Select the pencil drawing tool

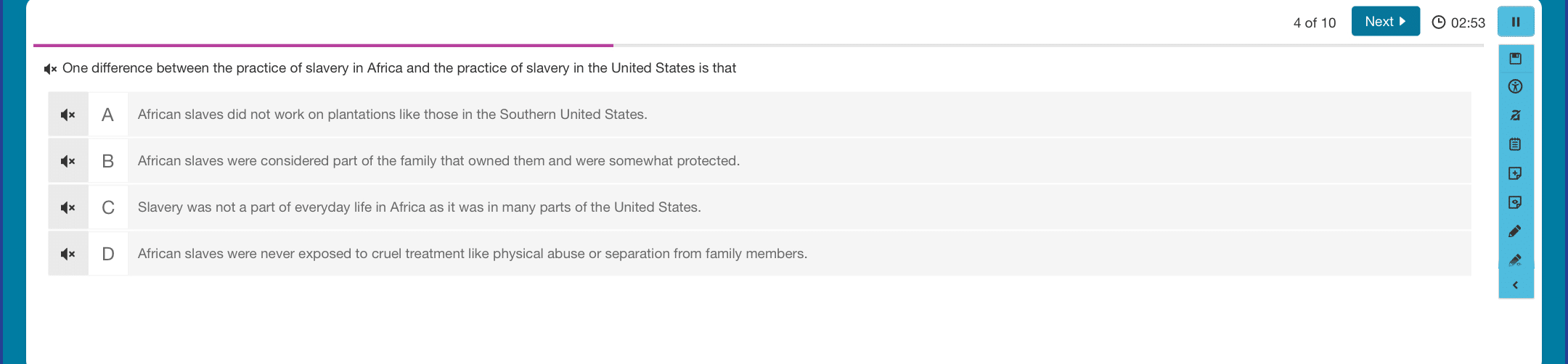click(1515, 231)
